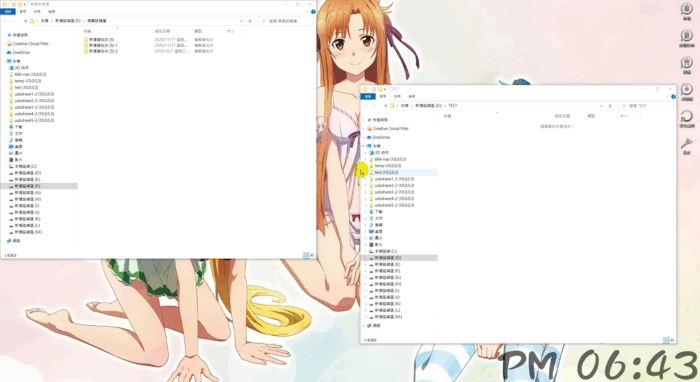
Task: Open Desktop folder in F drive window sidebar
Action: [x=16, y=147]
